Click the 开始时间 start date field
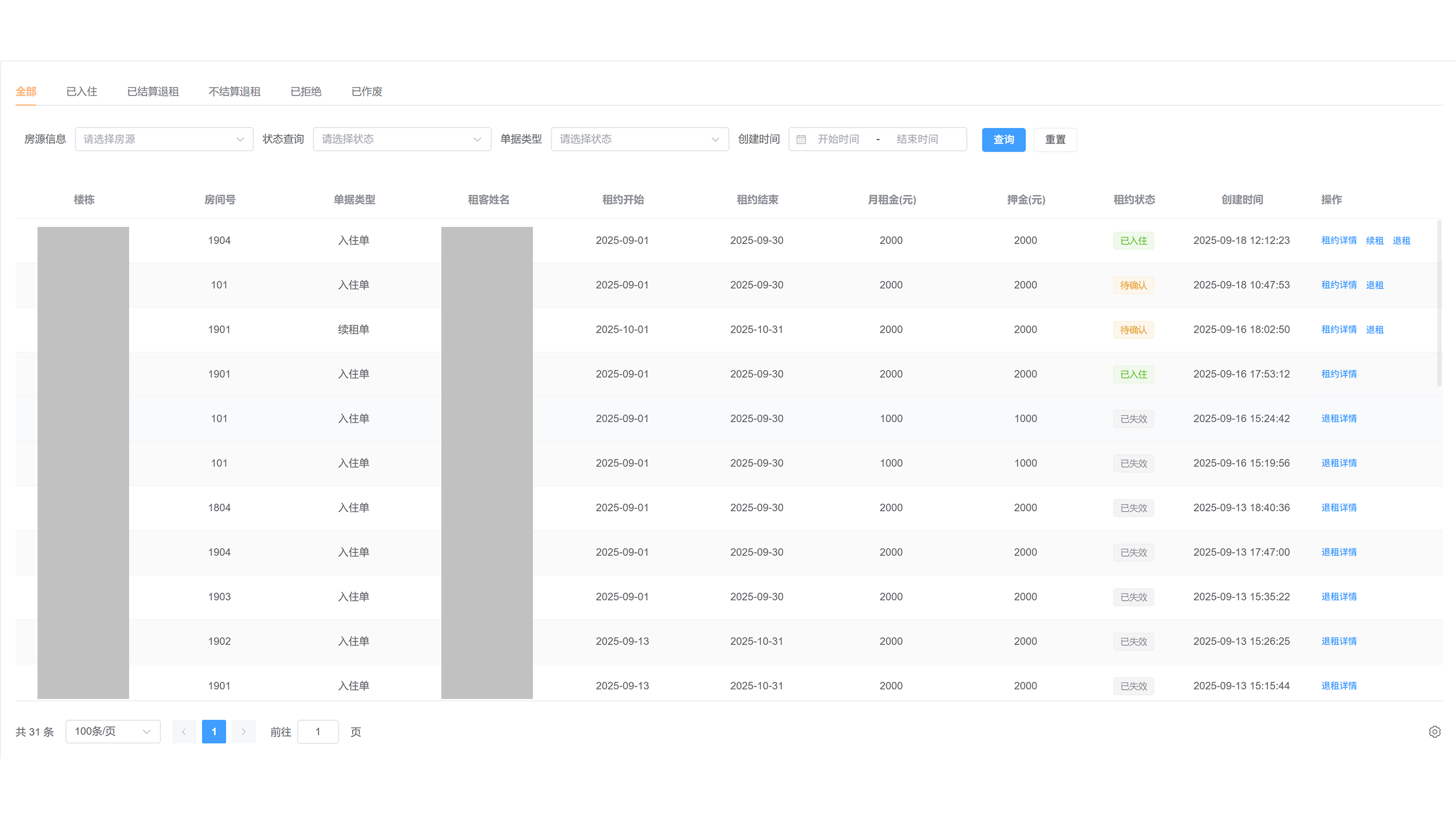This screenshot has width=1456, height=819. (838, 139)
